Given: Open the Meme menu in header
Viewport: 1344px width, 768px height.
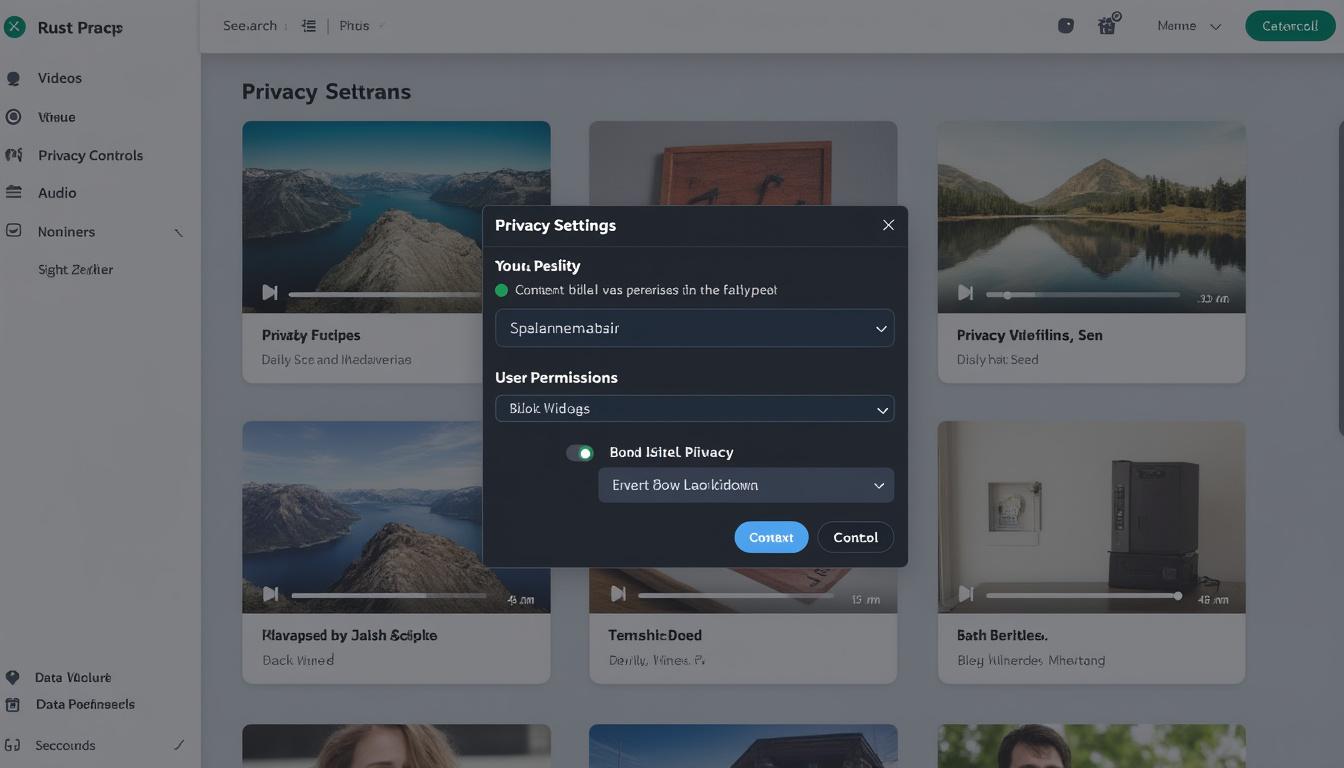Looking at the screenshot, I should point(1188,26).
